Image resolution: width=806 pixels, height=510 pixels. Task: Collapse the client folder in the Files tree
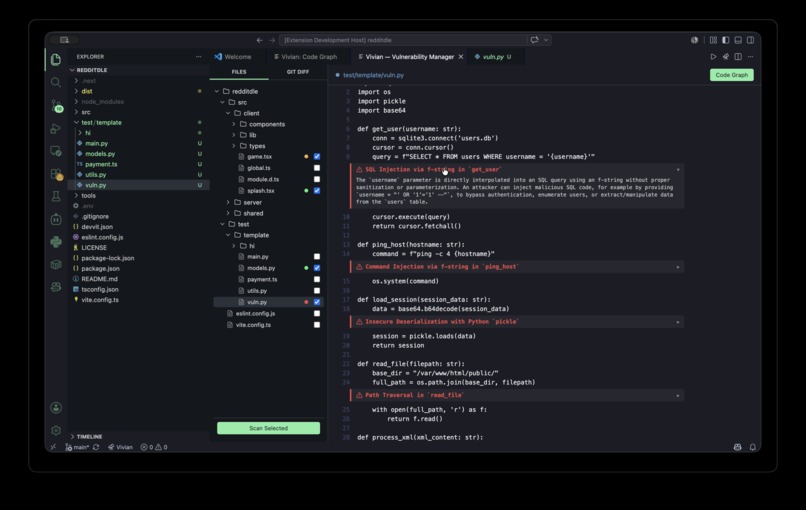(x=228, y=113)
